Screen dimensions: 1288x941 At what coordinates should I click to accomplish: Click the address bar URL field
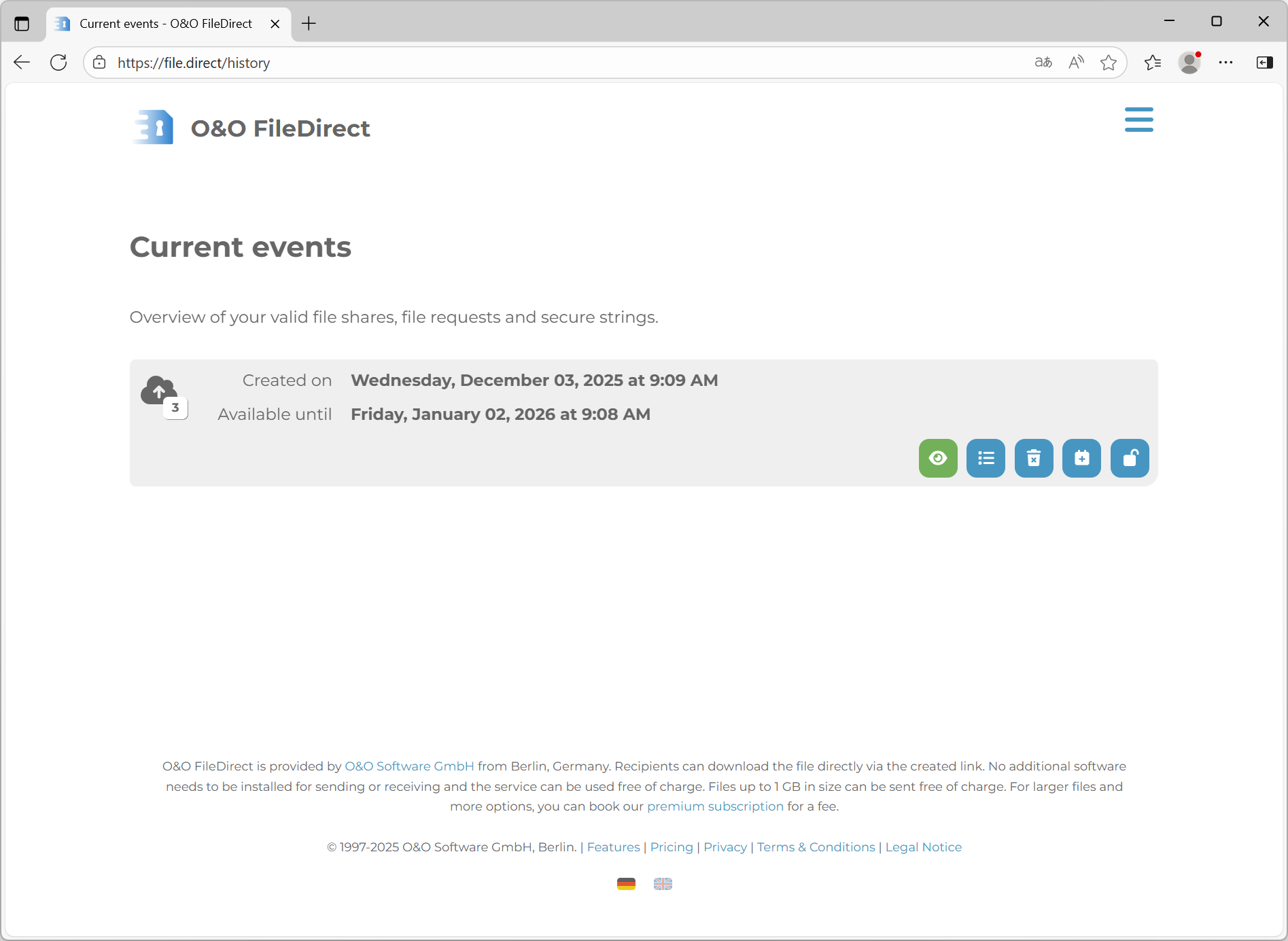pyautogui.click(x=544, y=63)
